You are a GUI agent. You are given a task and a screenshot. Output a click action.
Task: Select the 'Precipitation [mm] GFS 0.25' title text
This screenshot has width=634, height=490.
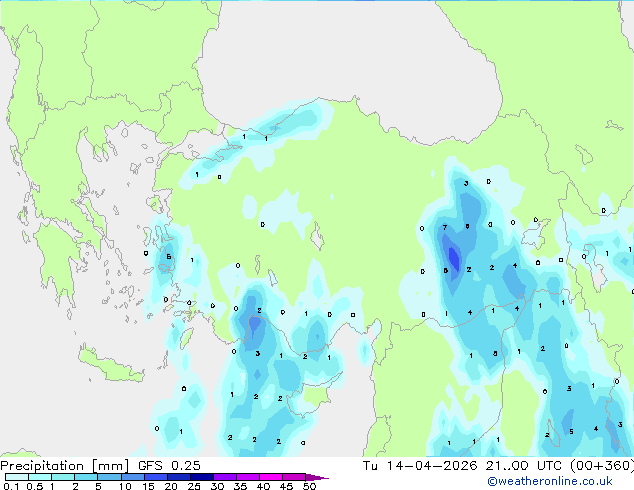click(x=100, y=466)
